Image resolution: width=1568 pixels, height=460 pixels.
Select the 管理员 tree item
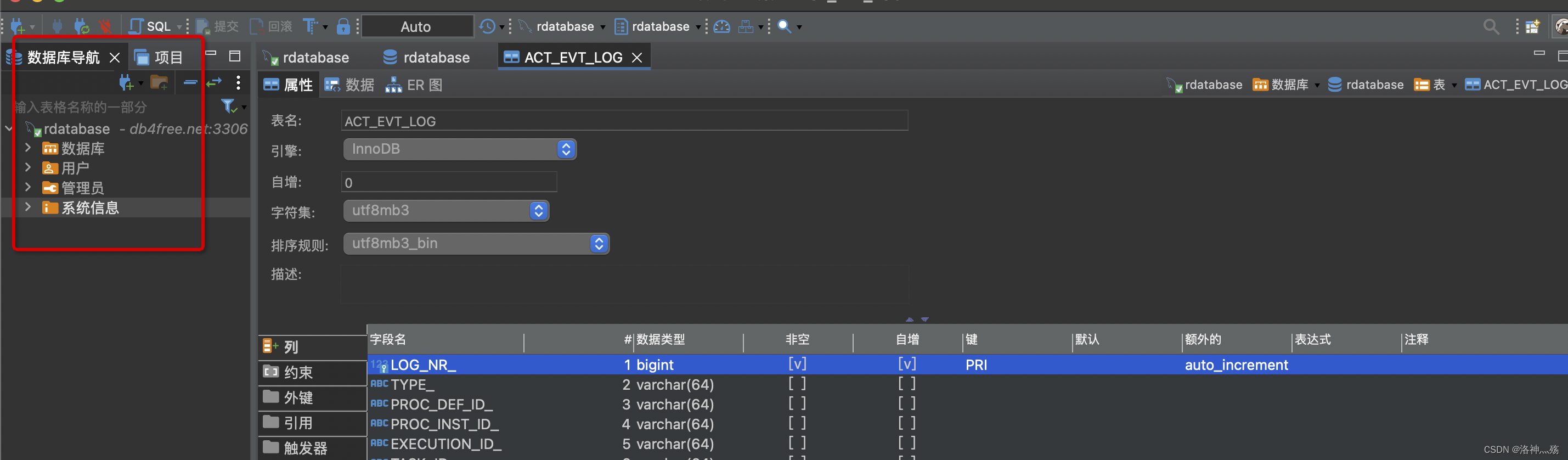74,188
